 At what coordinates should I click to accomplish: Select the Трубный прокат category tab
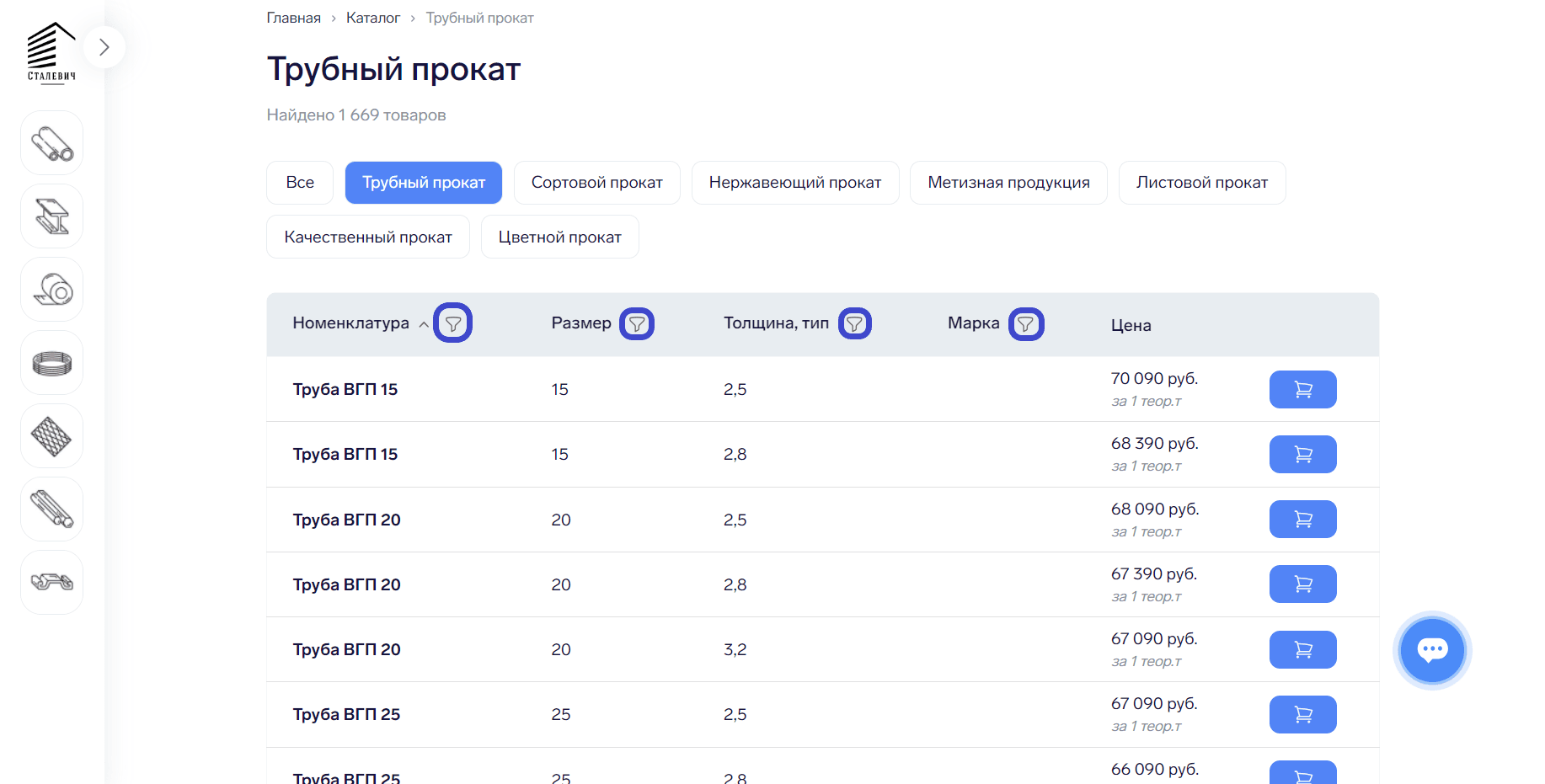pyautogui.click(x=424, y=183)
